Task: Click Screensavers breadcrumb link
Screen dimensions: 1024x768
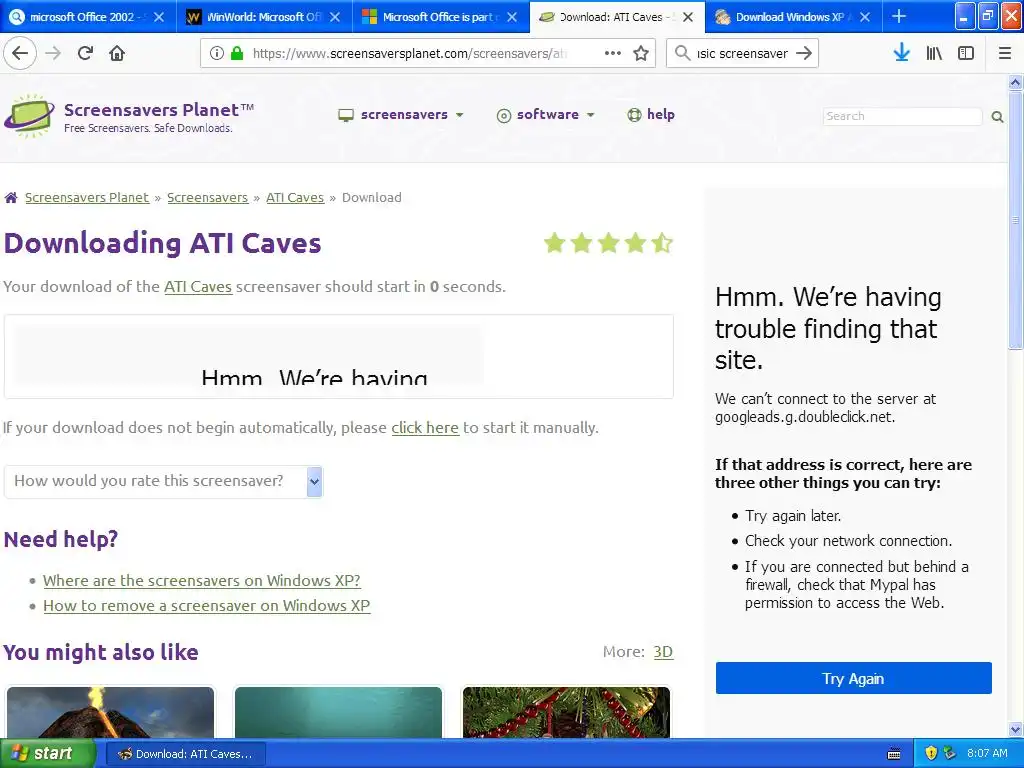Action: (x=208, y=197)
